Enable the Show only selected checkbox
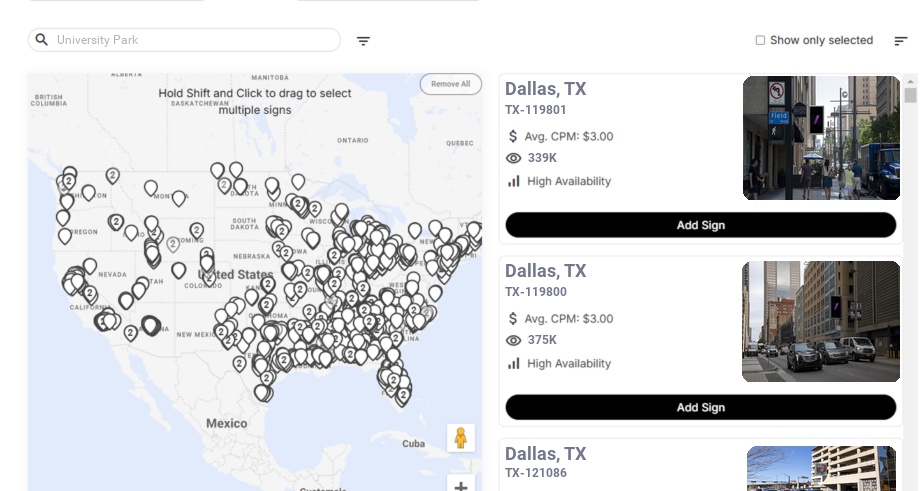920x491 pixels. tap(760, 40)
